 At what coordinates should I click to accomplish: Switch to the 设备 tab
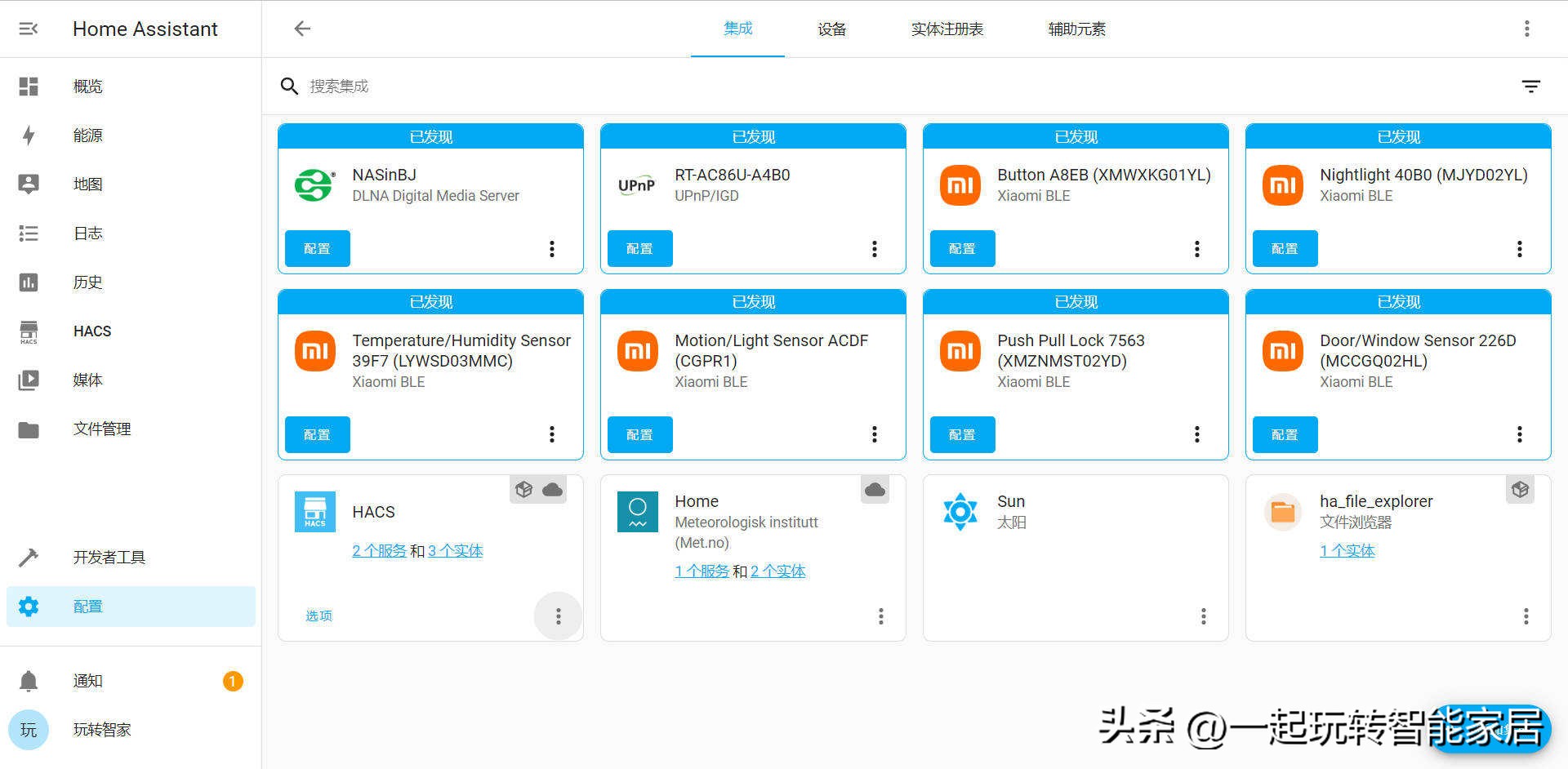[x=832, y=29]
